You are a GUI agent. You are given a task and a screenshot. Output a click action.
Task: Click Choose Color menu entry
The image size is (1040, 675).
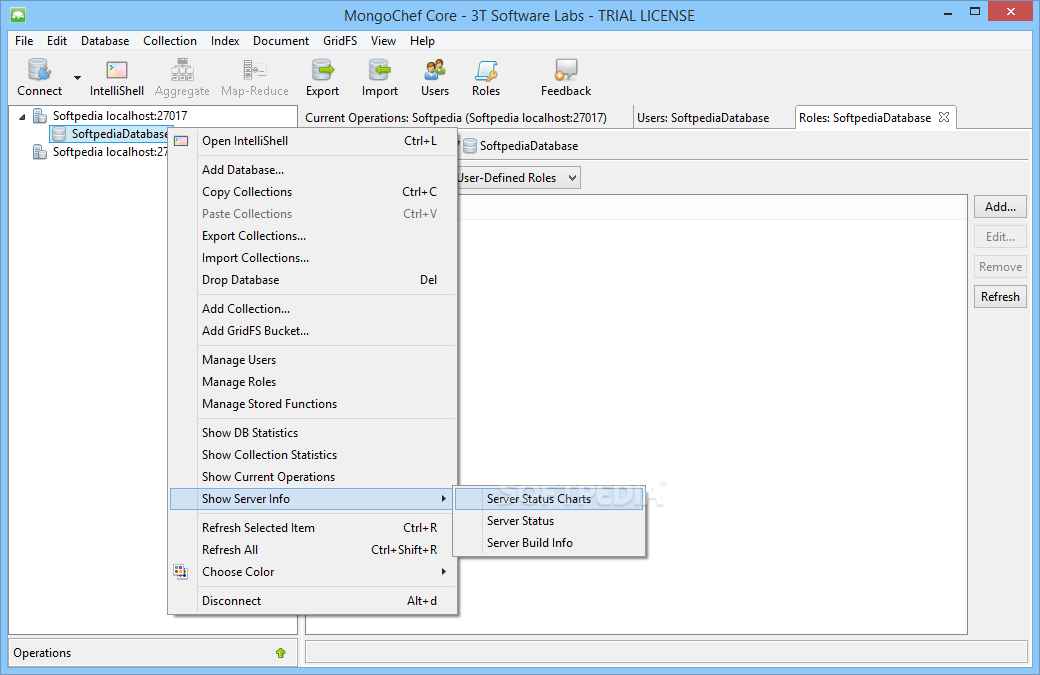click(x=313, y=572)
